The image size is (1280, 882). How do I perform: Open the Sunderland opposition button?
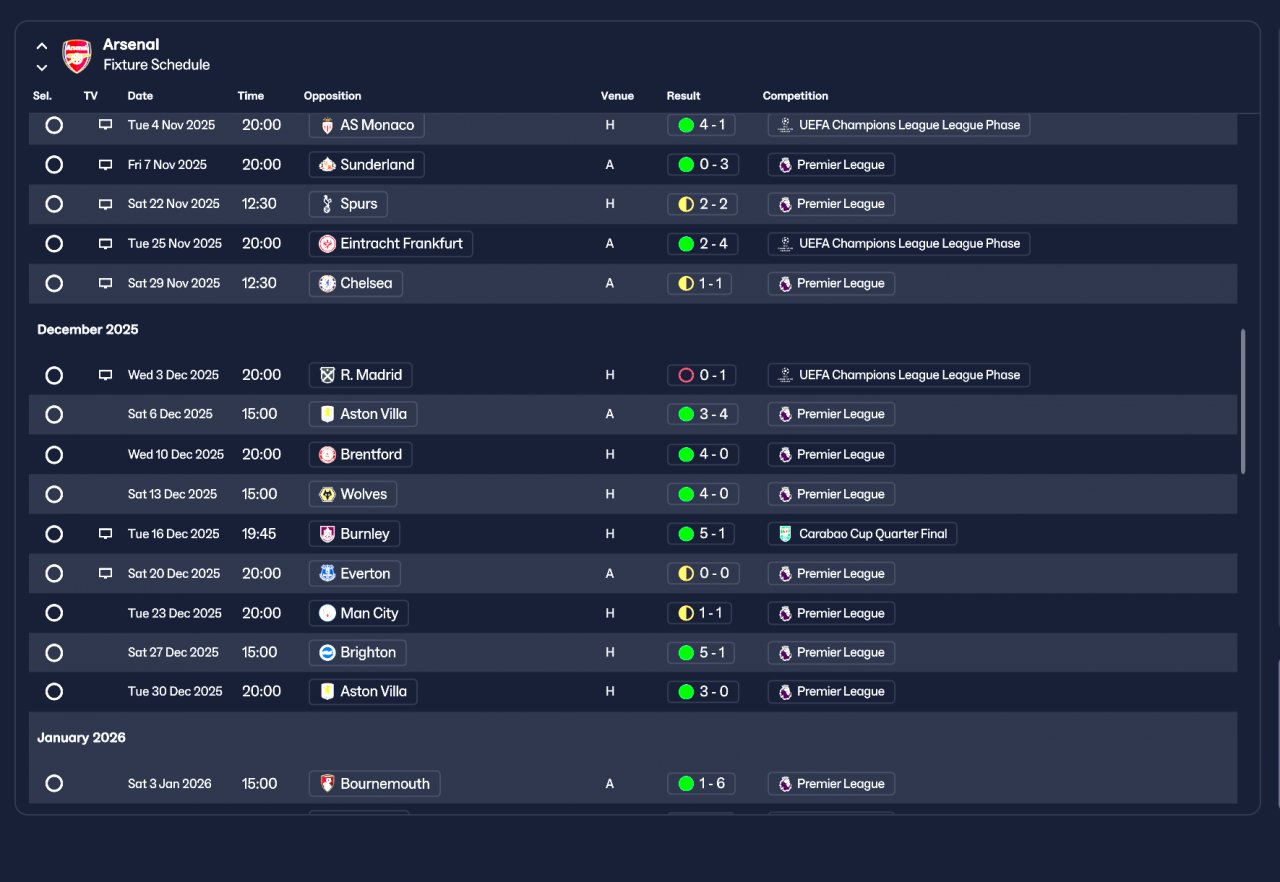[x=367, y=165]
